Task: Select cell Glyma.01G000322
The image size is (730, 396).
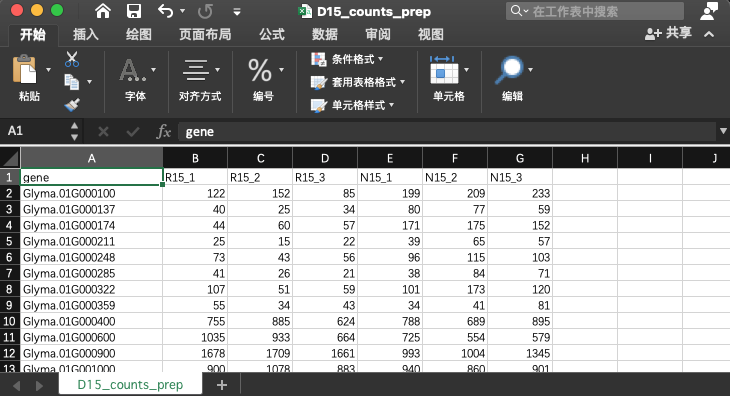Action: click(92, 289)
